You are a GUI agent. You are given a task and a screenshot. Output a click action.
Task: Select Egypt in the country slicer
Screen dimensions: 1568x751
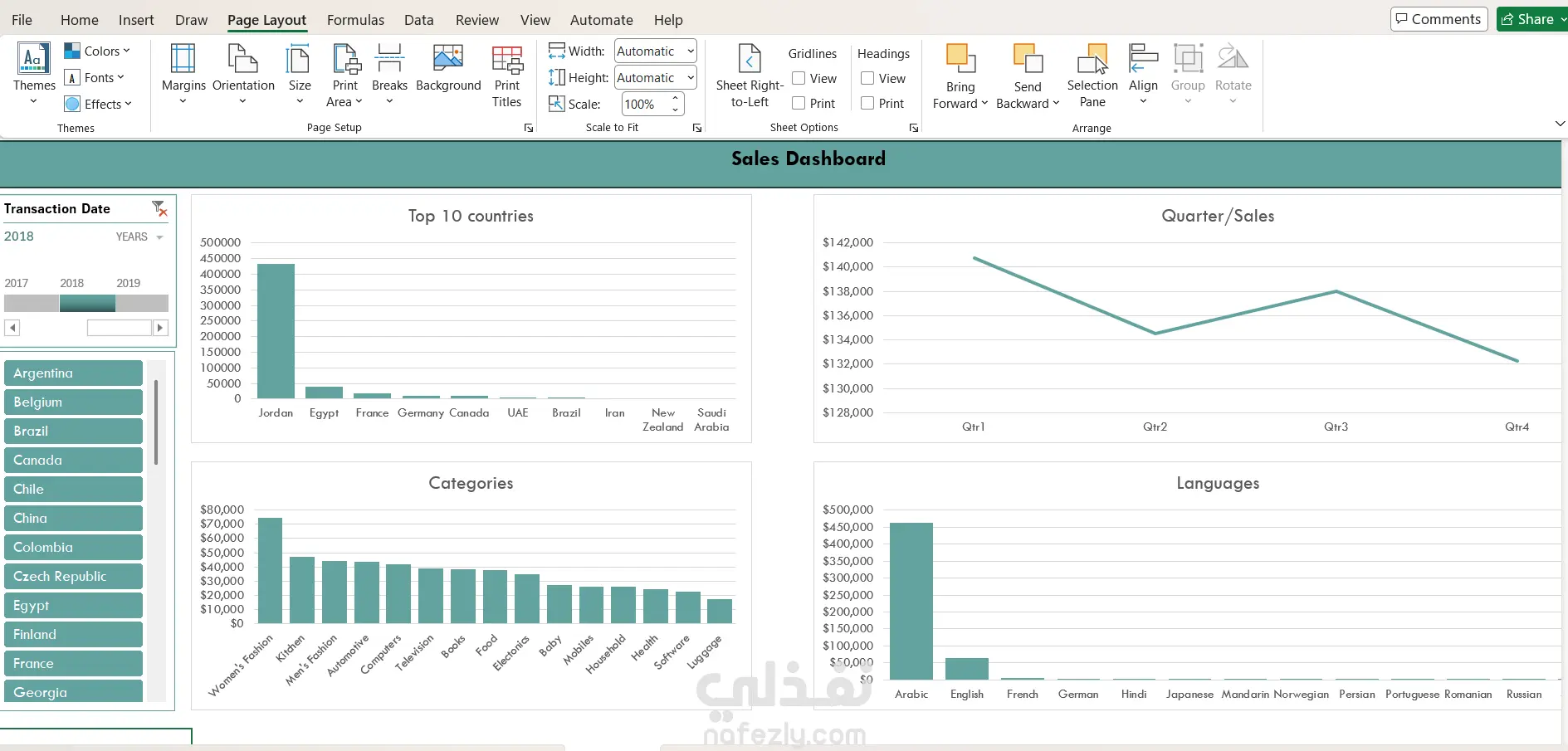[x=73, y=606]
